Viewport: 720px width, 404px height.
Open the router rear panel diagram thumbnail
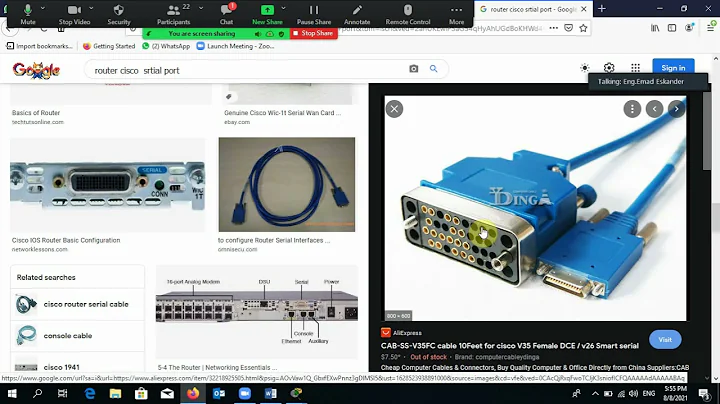click(x=257, y=311)
